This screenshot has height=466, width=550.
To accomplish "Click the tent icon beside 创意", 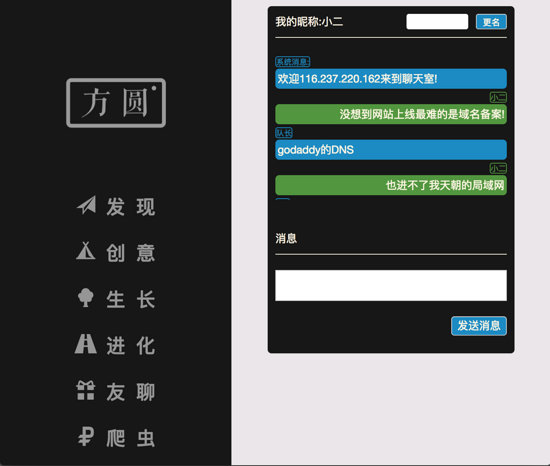I will pos(86,251).
